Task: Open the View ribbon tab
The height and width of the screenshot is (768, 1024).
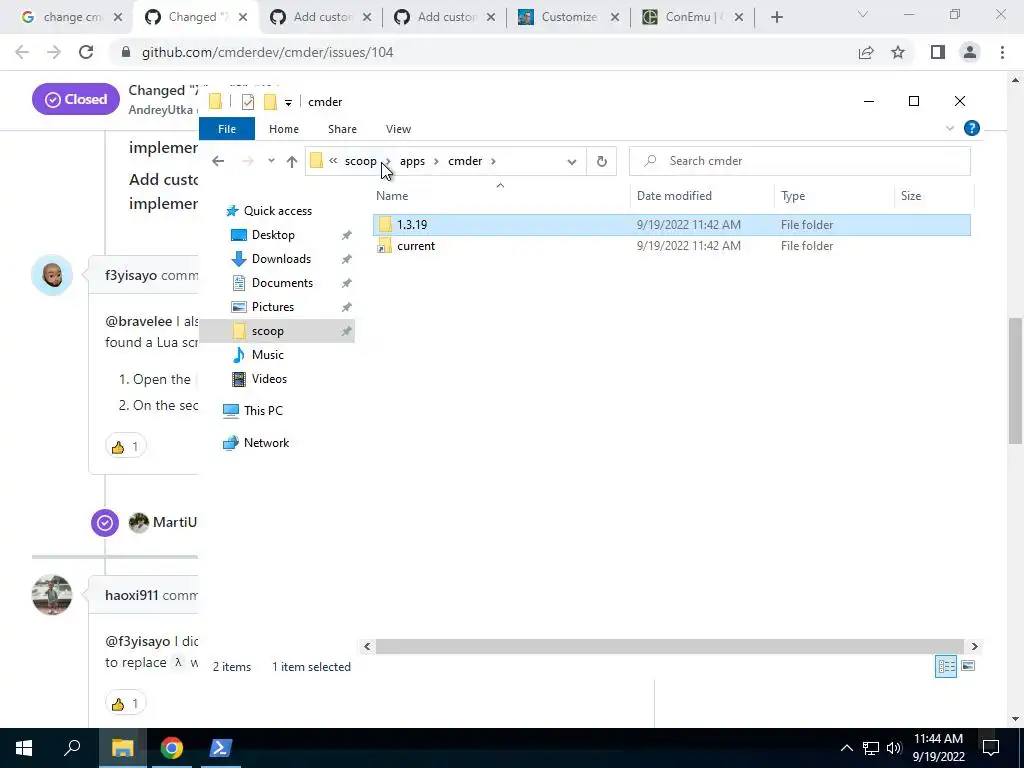Action: [398, 129]
